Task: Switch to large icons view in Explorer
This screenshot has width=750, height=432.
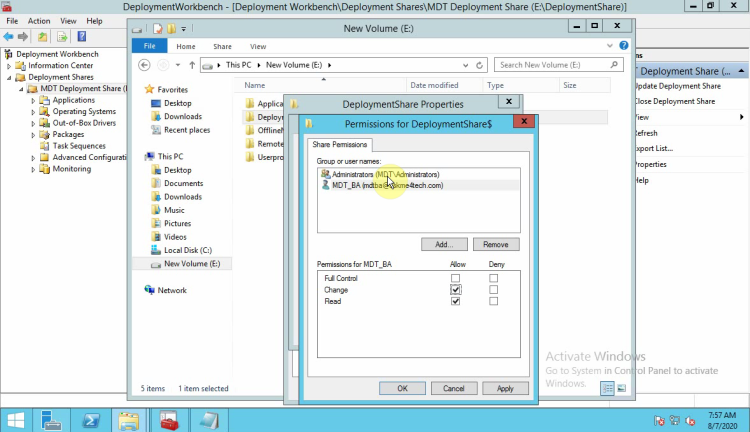Action: (x=621, y=388)
